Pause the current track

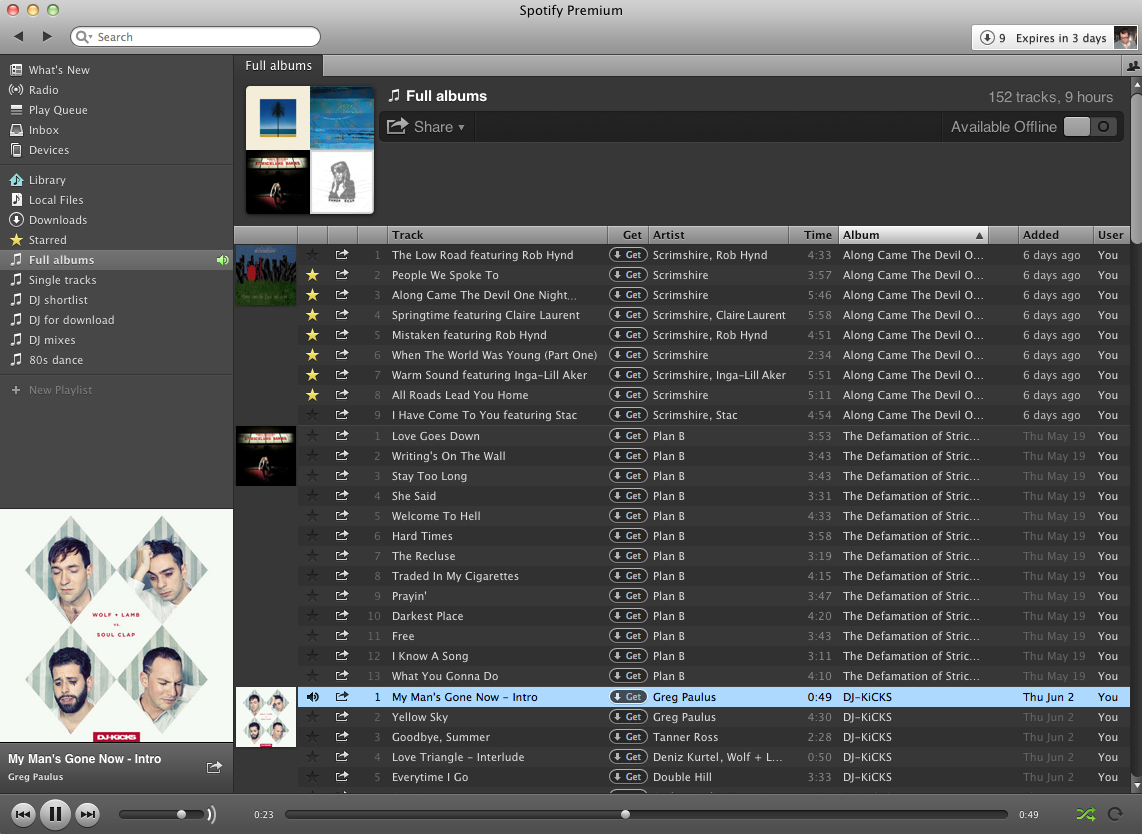(55, 814)
